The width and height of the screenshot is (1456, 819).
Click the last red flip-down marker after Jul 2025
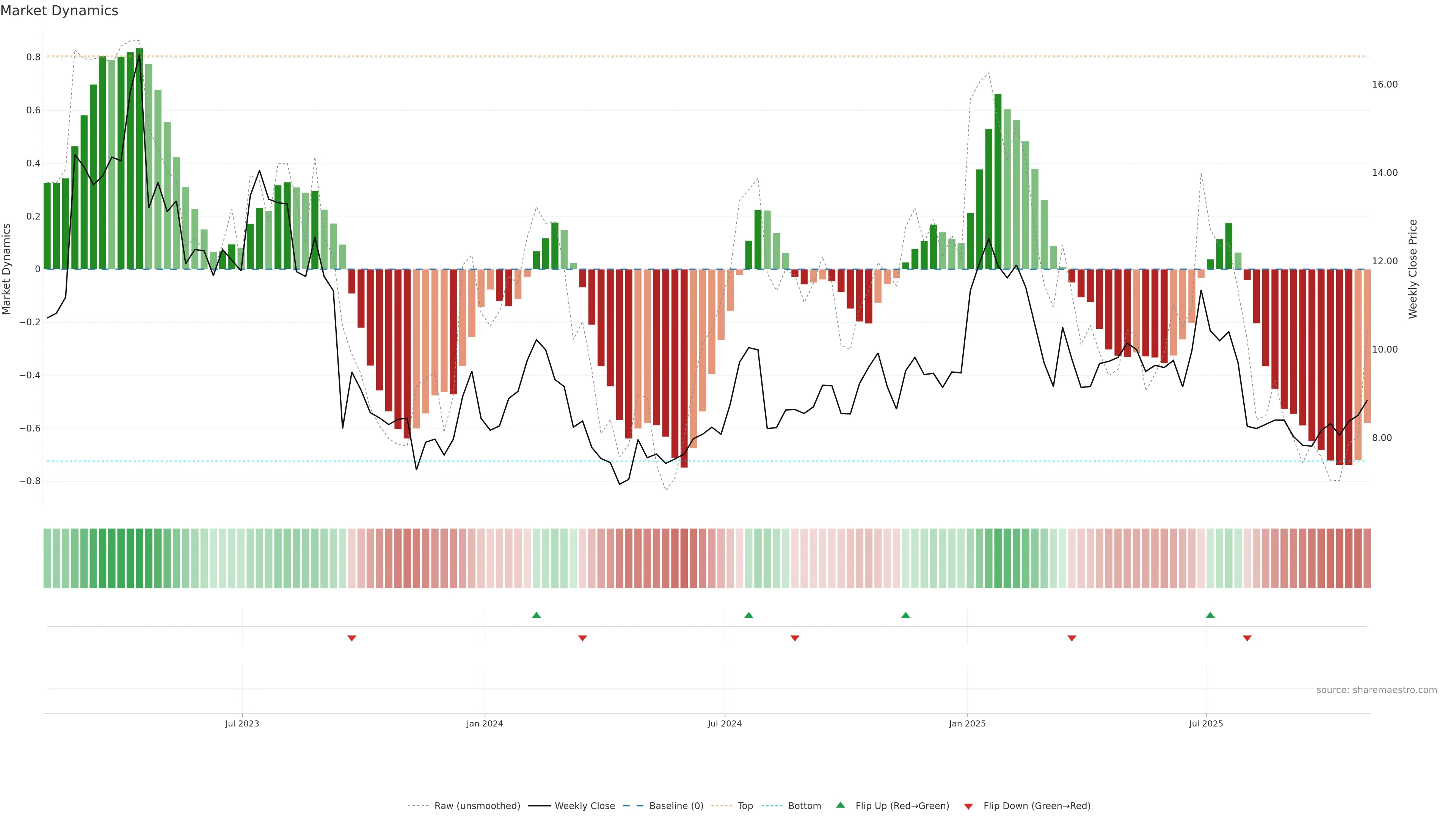[1247, 638]
